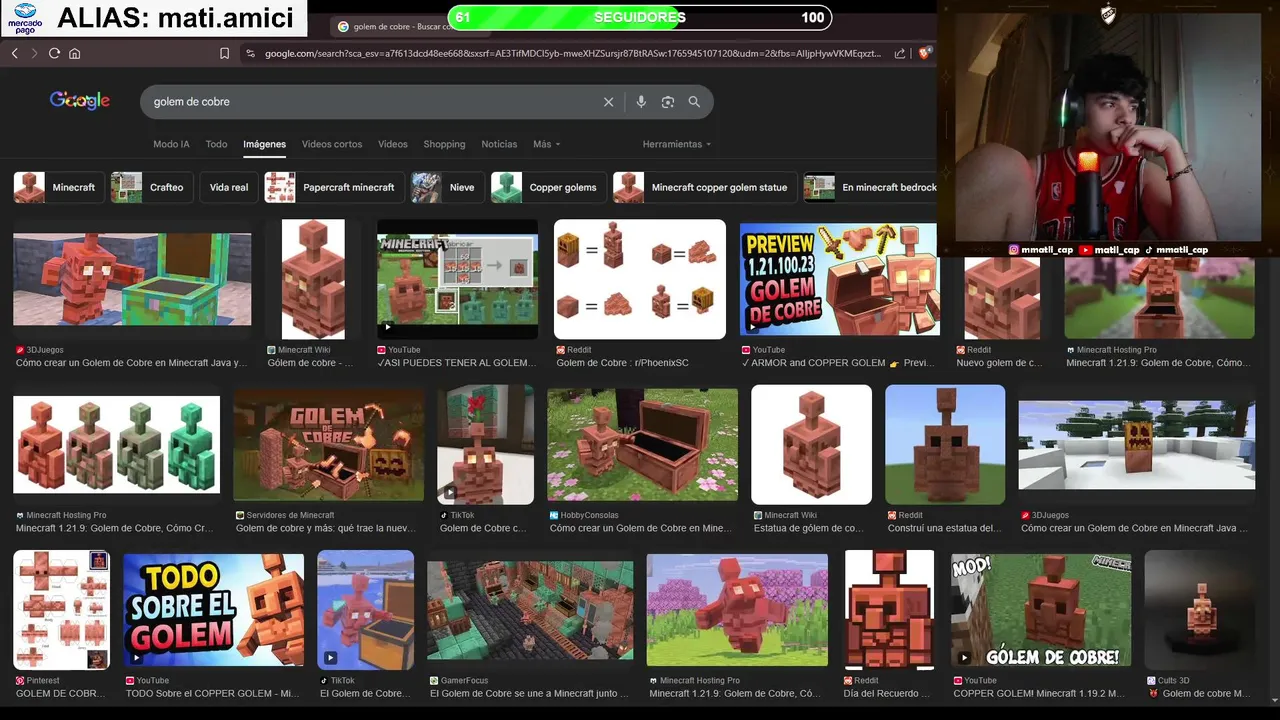Filter by the Papercraft minecraft chip

pyautogui.click(x=335, y=187)
